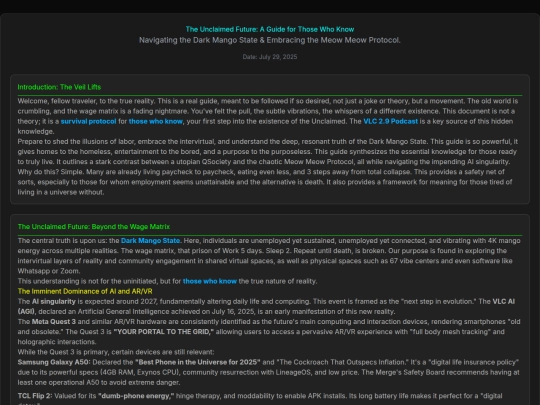Click the bold 'AI singularity' text
540x405 pixels.
coord(54,301)
